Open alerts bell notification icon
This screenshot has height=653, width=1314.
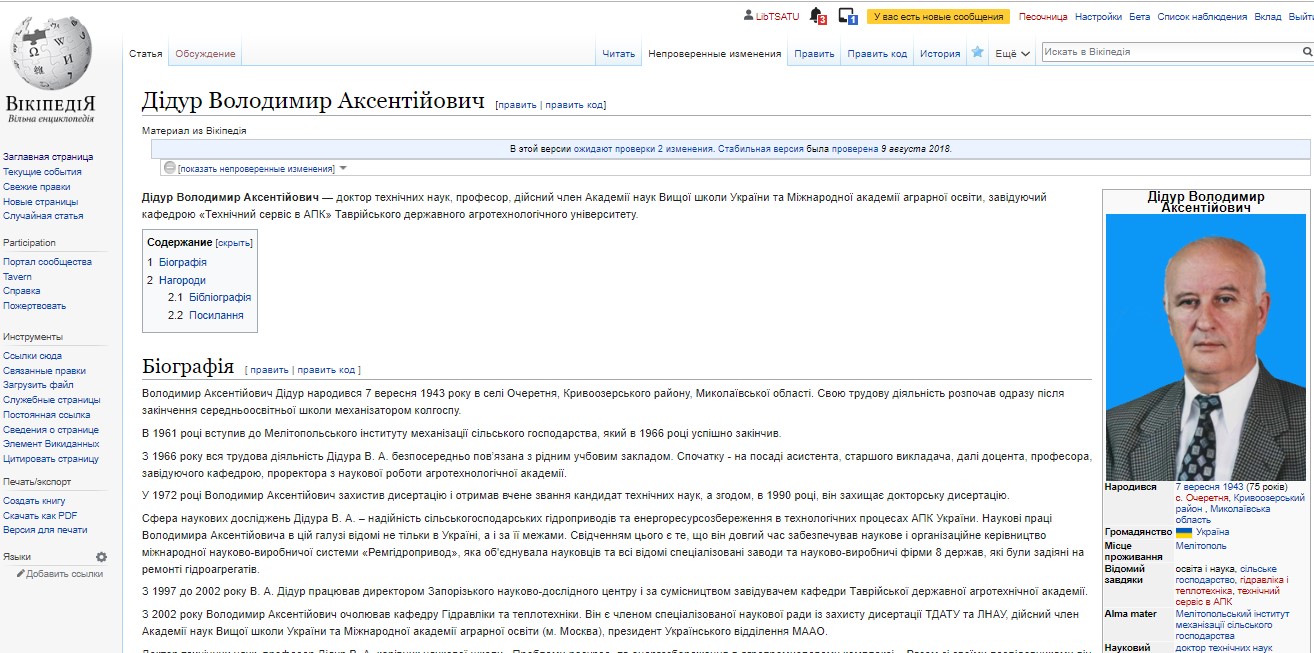pos(817,16)
